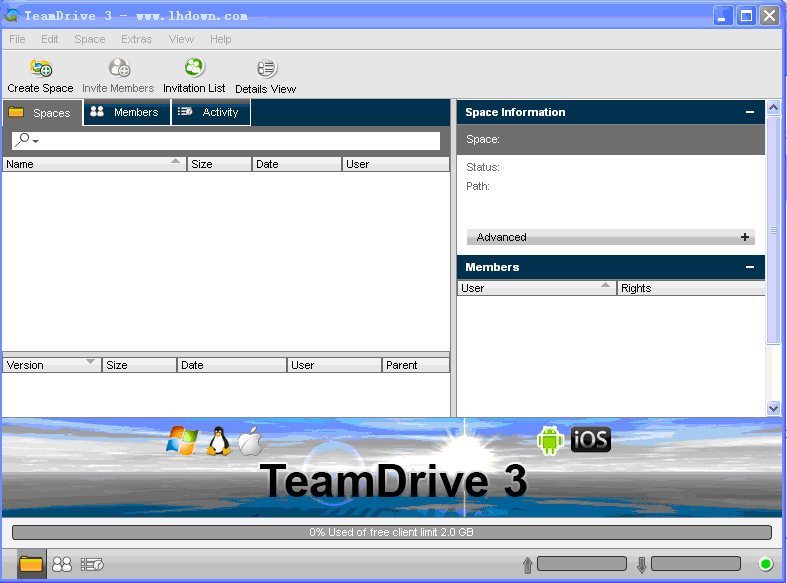
Task: Click right panel scrollbar down arrow
Action: click(773, 408)
